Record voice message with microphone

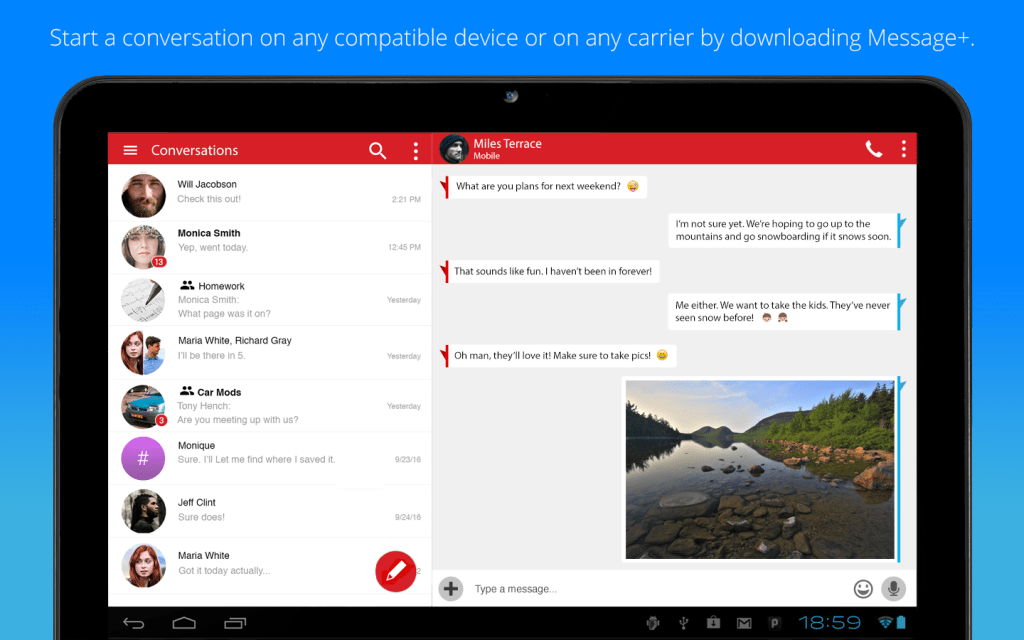pos(893,589)
